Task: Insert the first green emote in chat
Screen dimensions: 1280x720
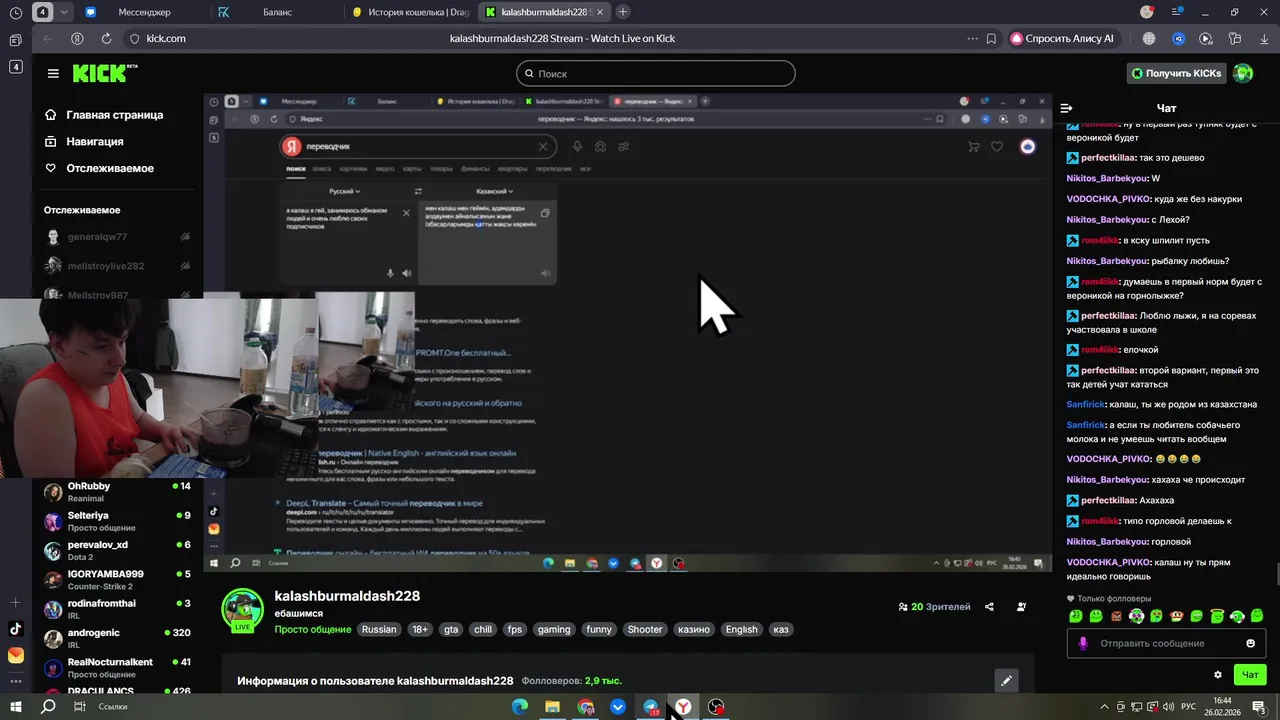Action: (1076, 616)
